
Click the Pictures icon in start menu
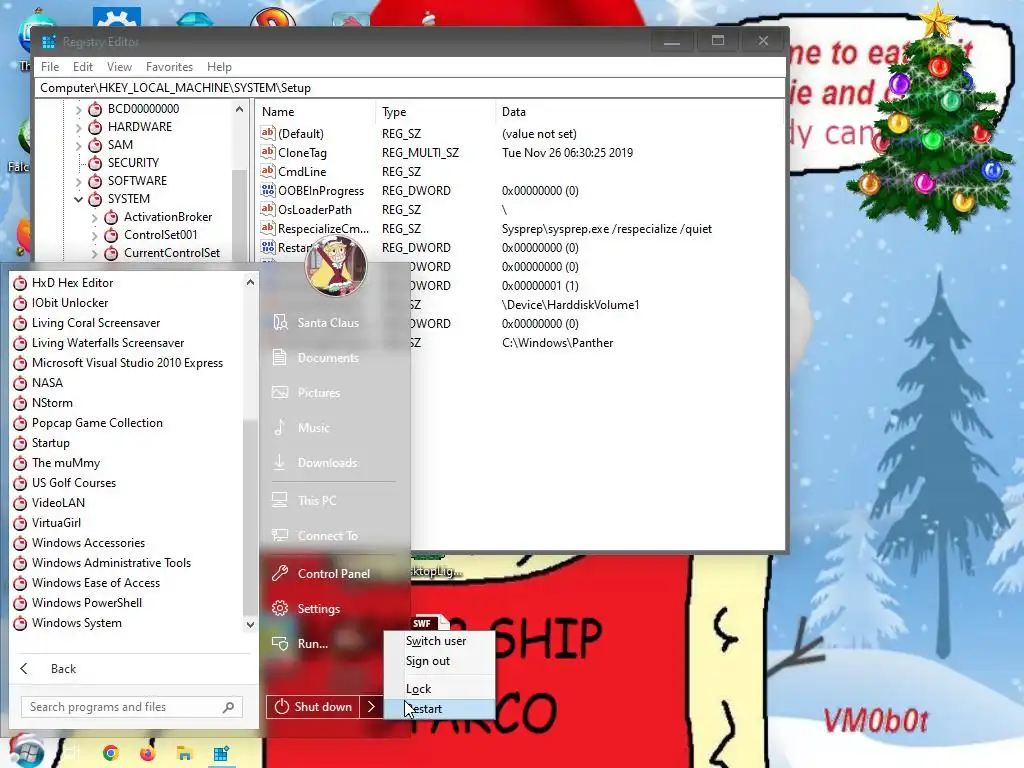pyautogui.click(x=280, y=392)
